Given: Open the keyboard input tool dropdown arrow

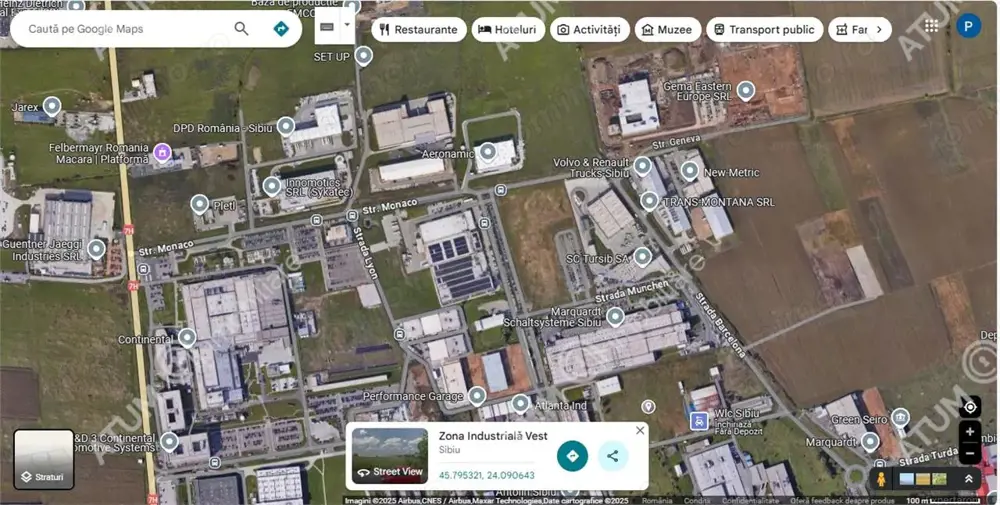Looking at the screenshot, I should tap(347, 26).
